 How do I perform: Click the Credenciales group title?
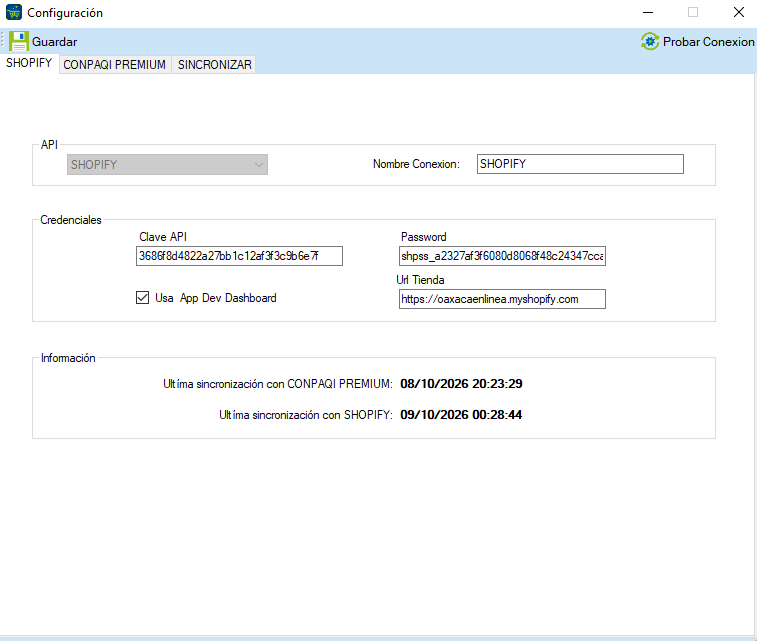70,220
